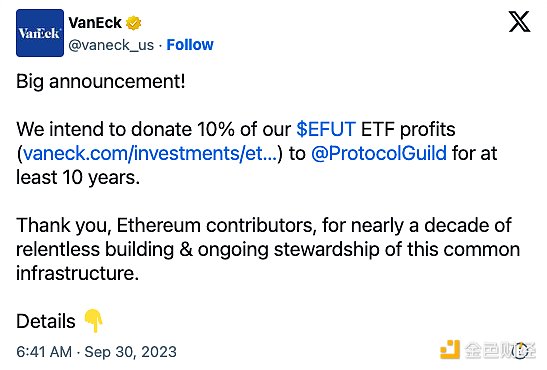Click the 'Big announcement!' text line
The width and height of the screenshot is (547, 370).
pyautogui.click(x=101, y=82)
